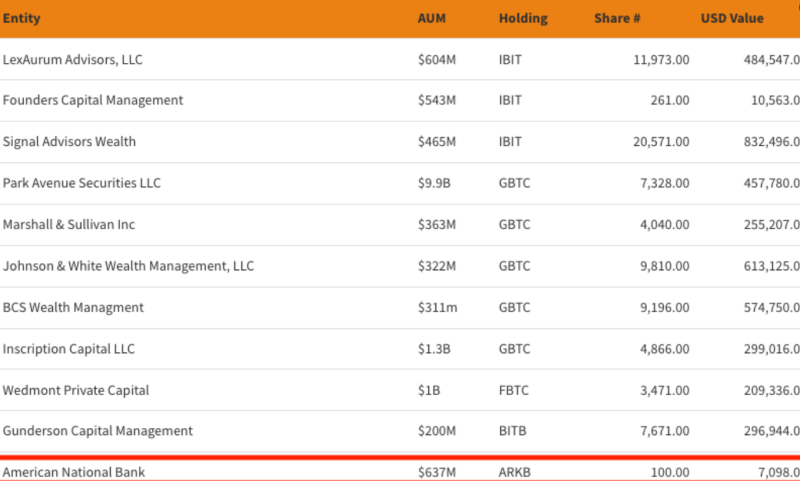Click the AUM column header
The width and height of the screenshot is (800, 481).
tap(432, 18)
